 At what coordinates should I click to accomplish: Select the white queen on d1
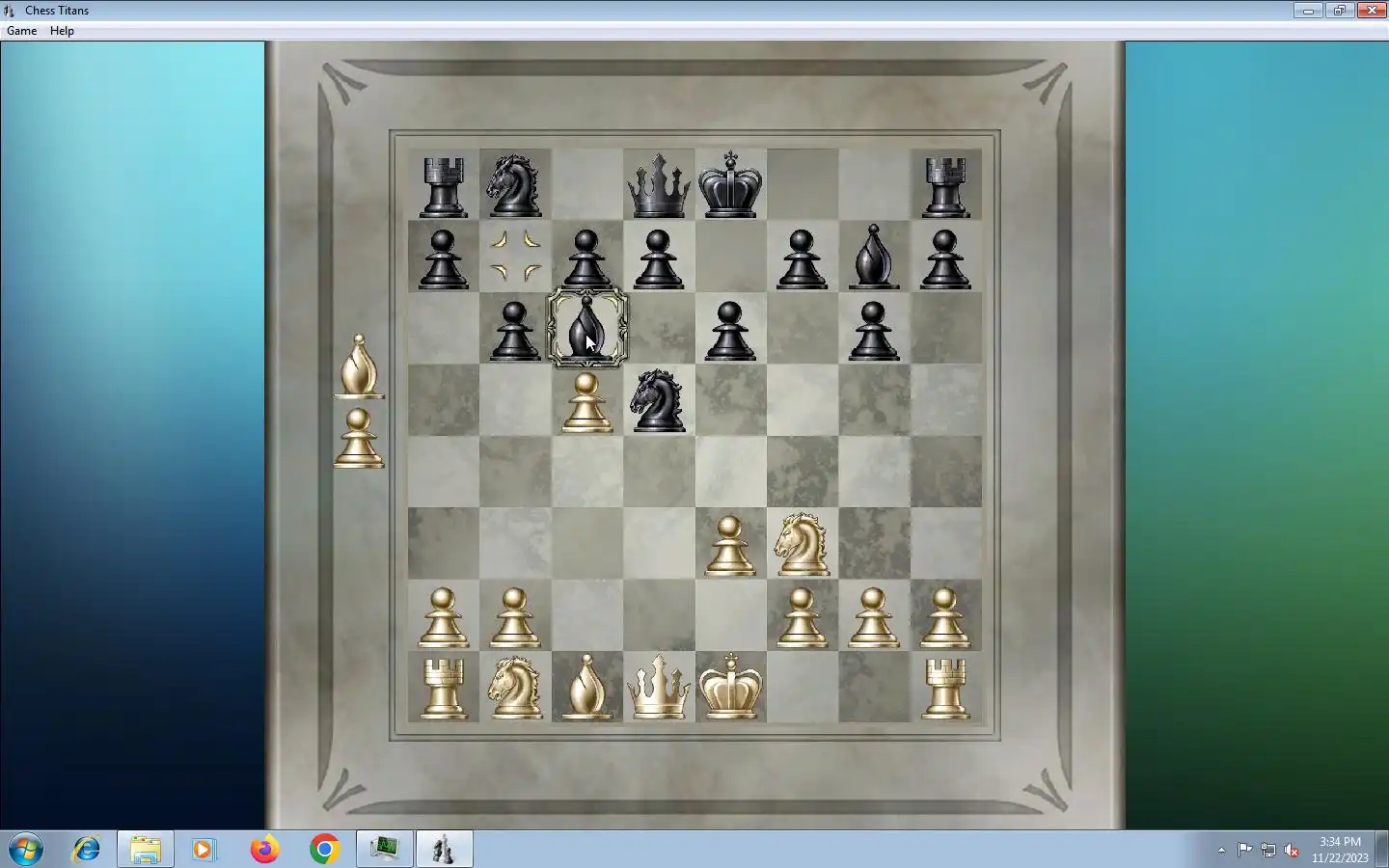point(659,686)
